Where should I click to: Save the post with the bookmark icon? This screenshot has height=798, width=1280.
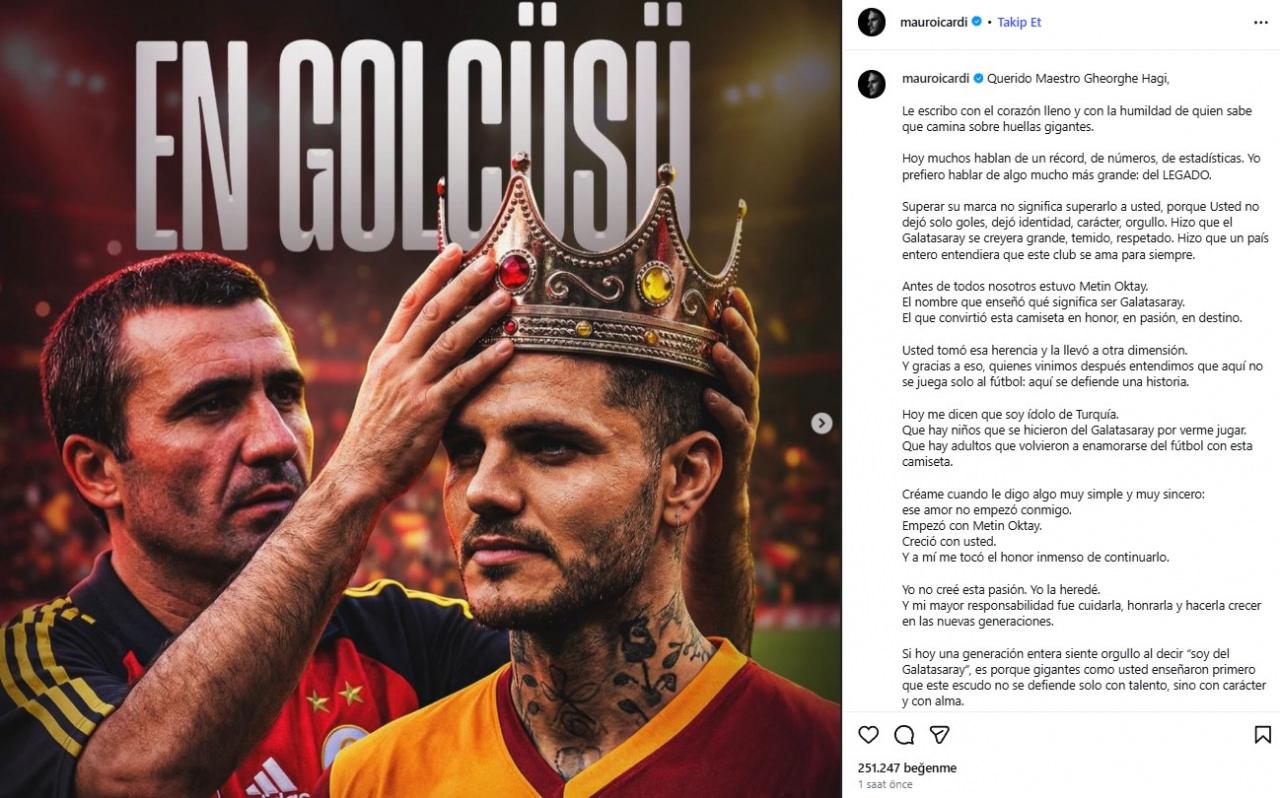click(x=1263, y=735)
